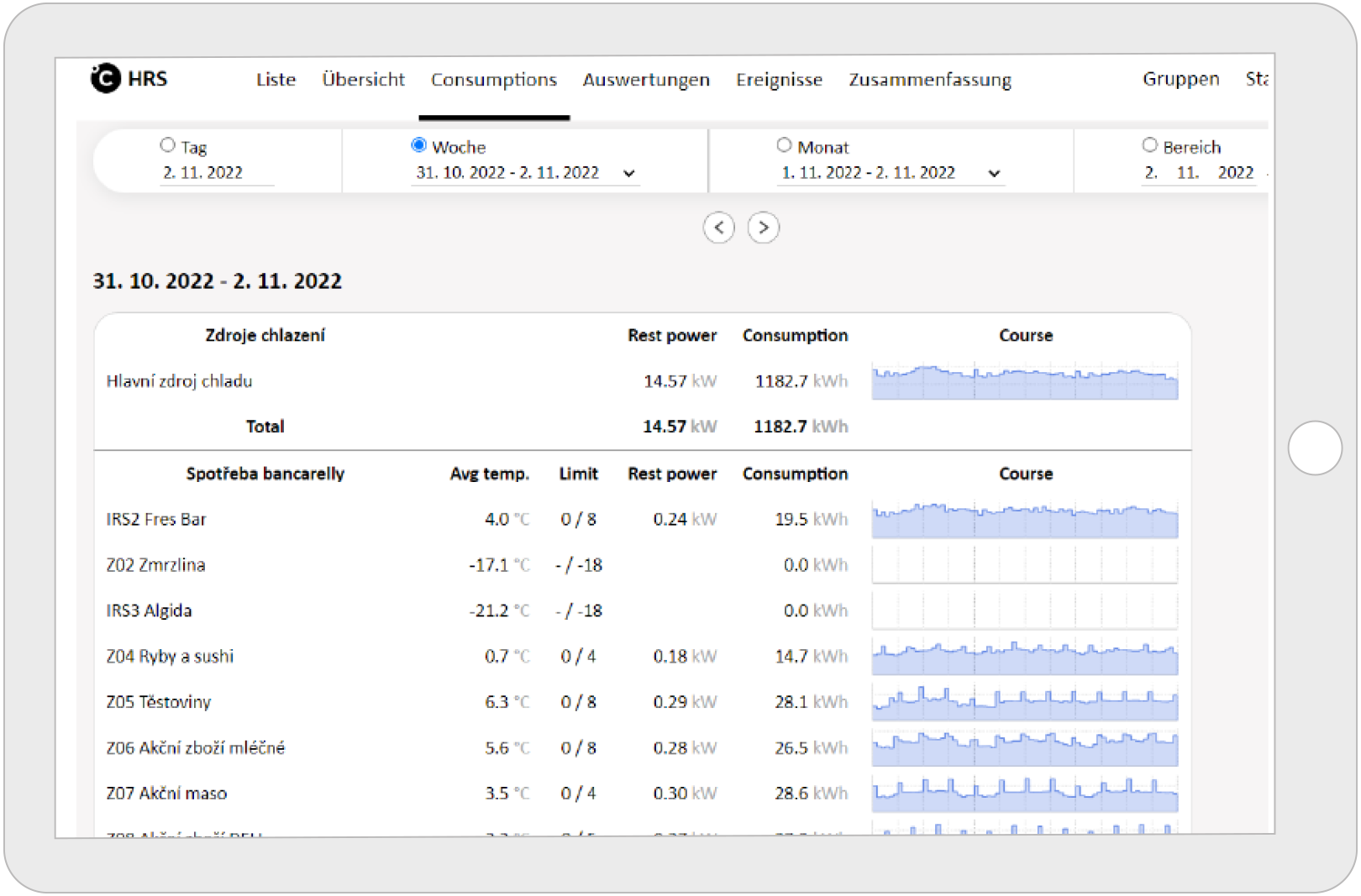This screenshot has width=1361, height=896.
Task: Click Z06 Akční zboží mléčné row name
Action: (196, 747)
